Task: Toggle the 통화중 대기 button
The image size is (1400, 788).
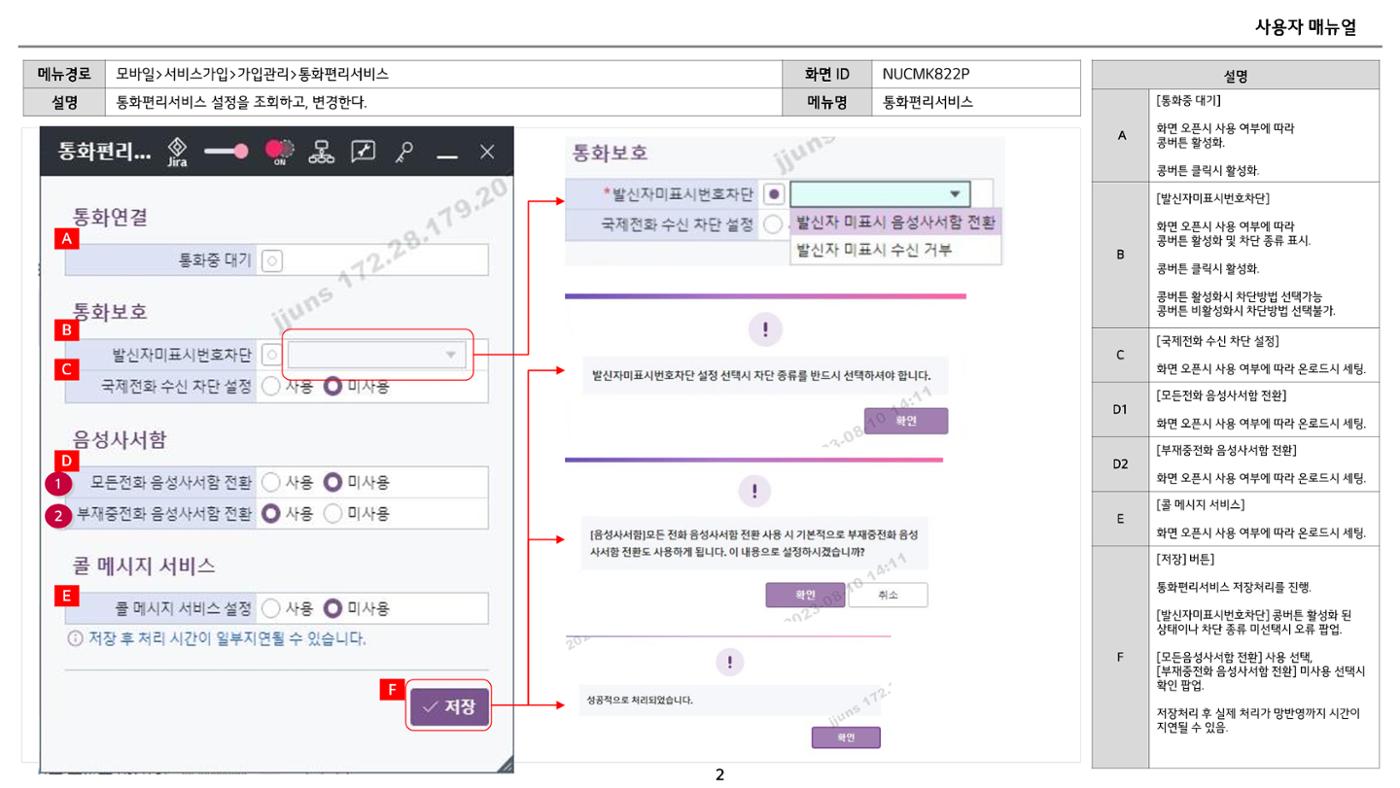Action: [x=274, y=260]
